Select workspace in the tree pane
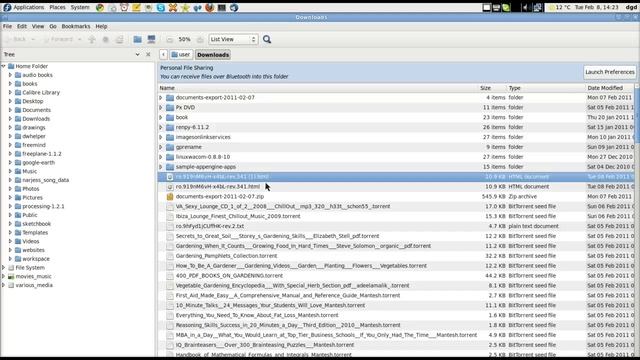 point(36,259)
